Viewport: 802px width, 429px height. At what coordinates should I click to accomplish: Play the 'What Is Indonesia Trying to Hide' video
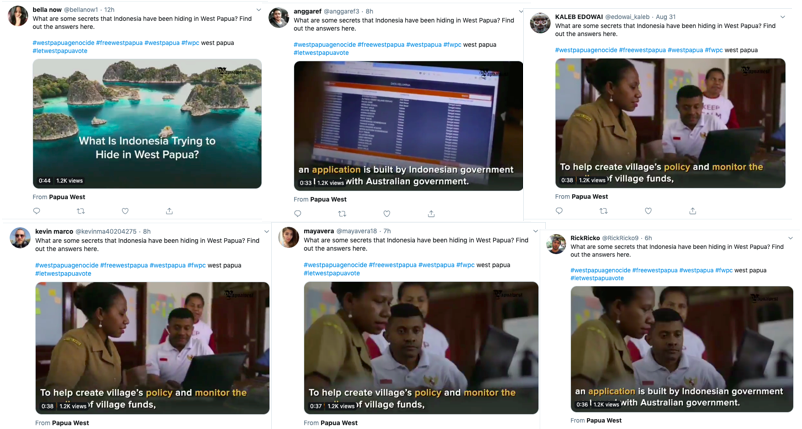pos(147,124)
